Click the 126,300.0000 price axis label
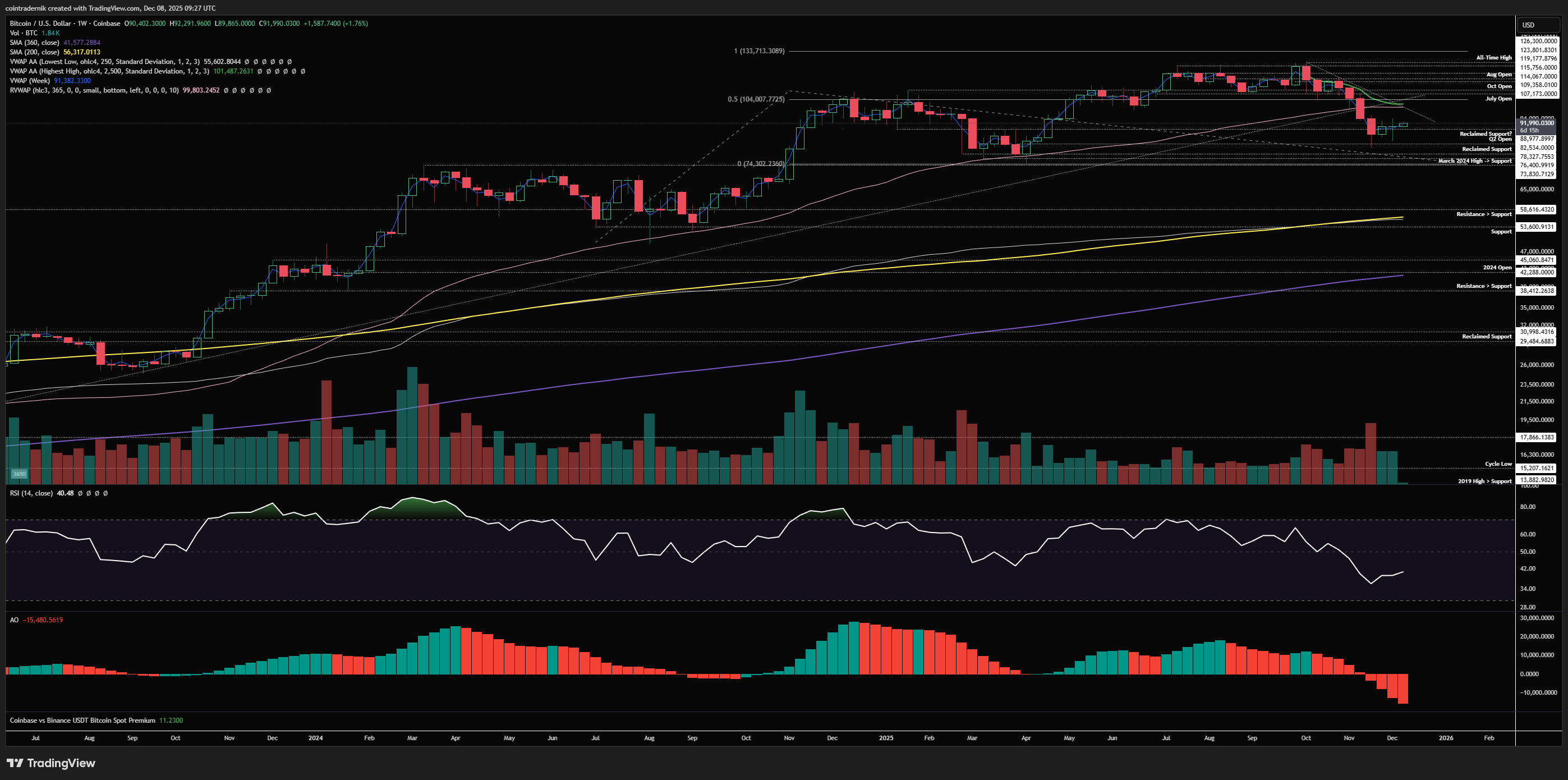Viewport: 1568px width, 780px height. point(1538,41)
